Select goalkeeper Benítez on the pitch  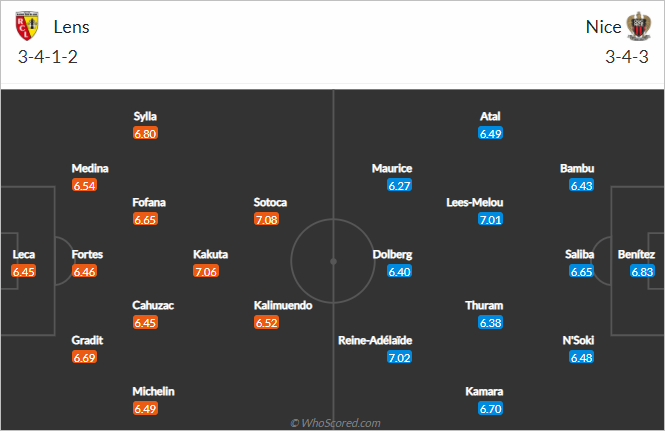point(636,255)
